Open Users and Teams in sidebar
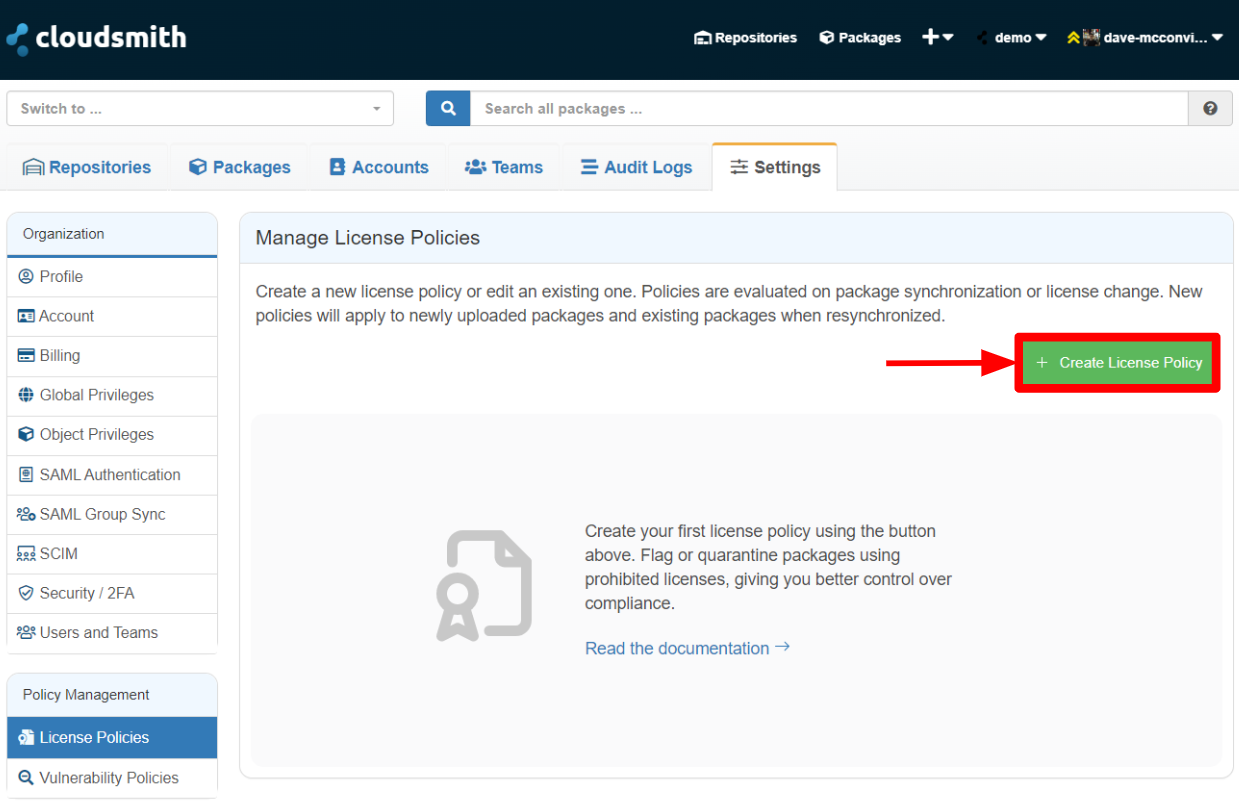This screenshot has height=801, width=1239. pyautogui.click(x=112, y=633)
